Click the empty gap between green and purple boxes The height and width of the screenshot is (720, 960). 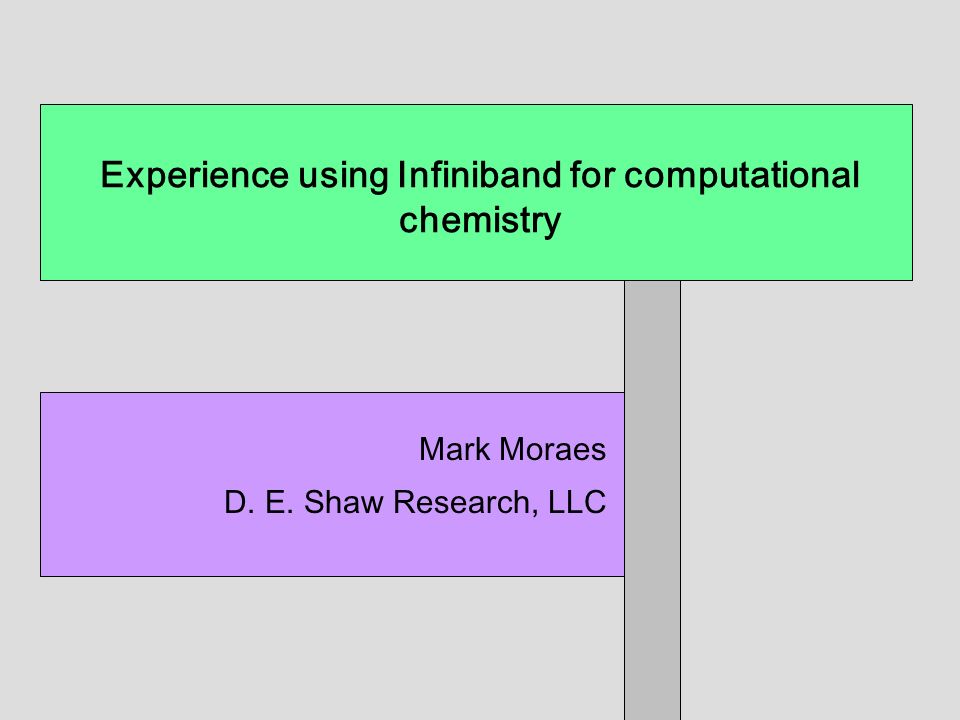(x=332, y=337)
